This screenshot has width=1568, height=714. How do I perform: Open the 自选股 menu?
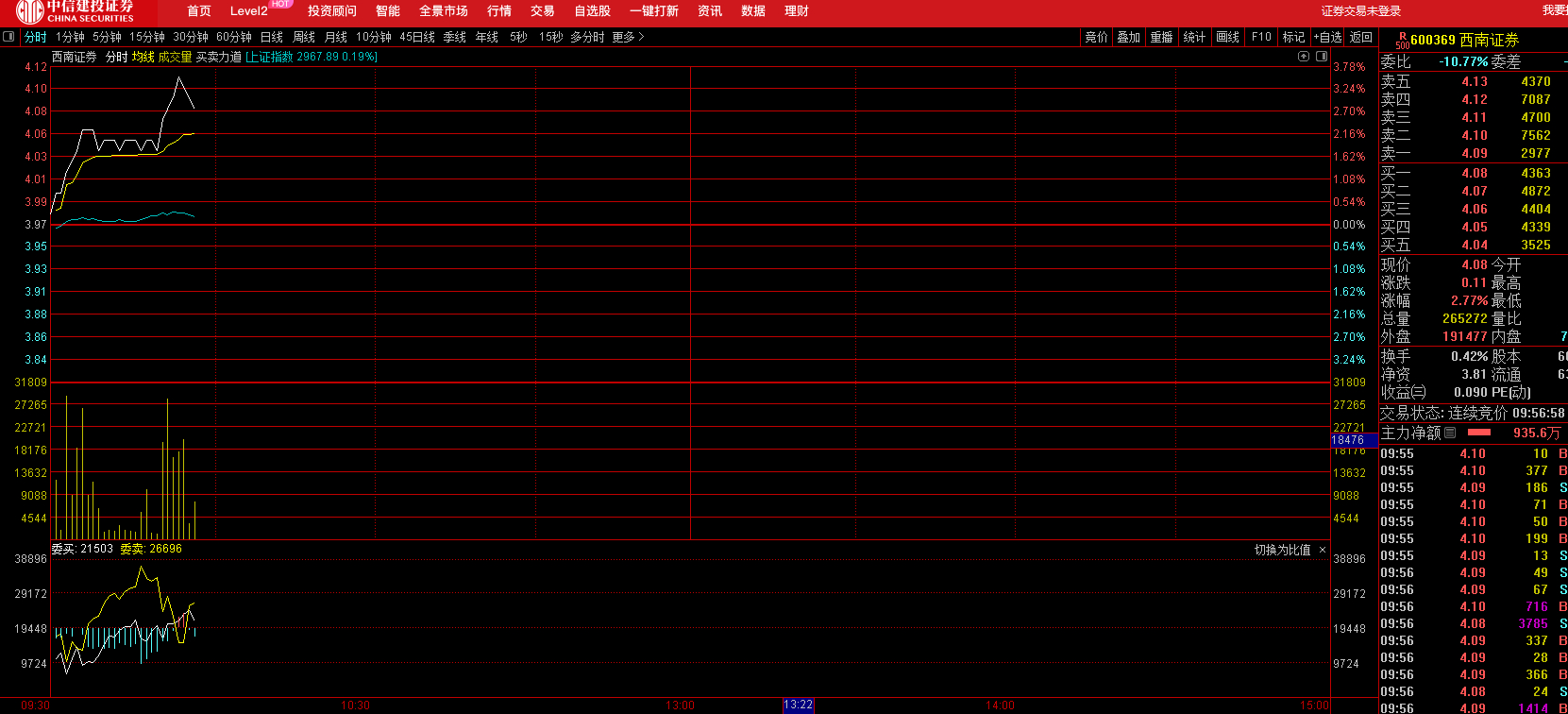[593, 11]
